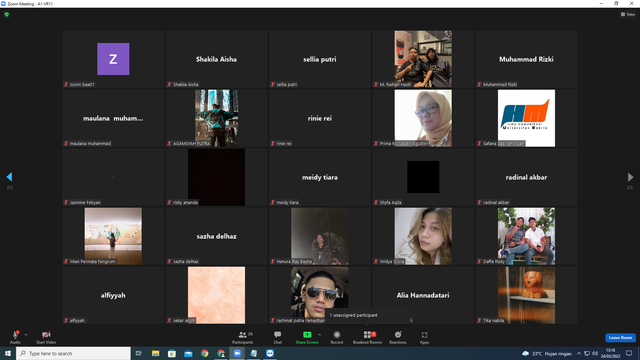Select the AGAMSYAH PUTRA video tile
The image size is (640, 360).
click(x=216, y=118)
